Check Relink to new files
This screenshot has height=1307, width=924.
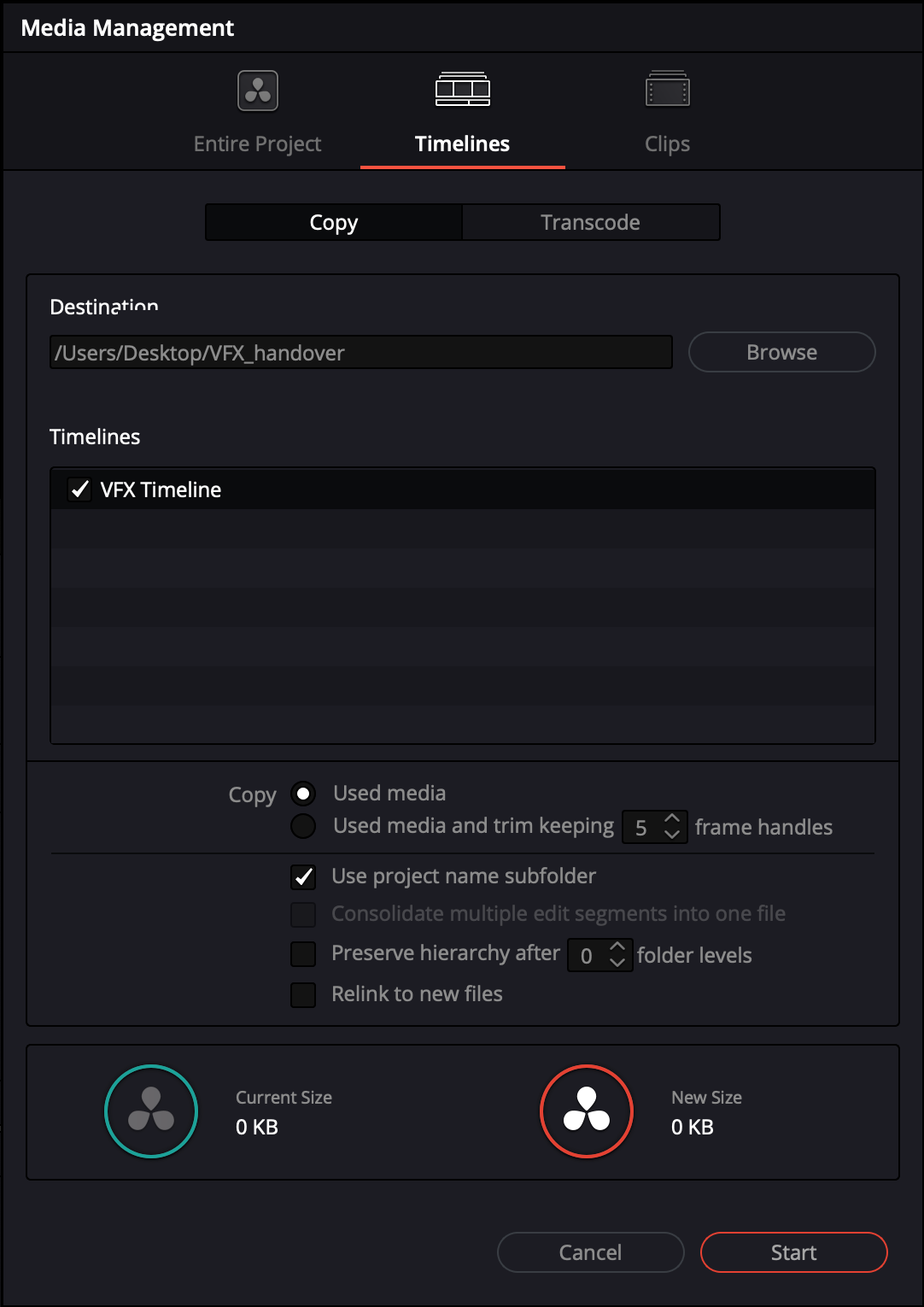tap(303, 994)
